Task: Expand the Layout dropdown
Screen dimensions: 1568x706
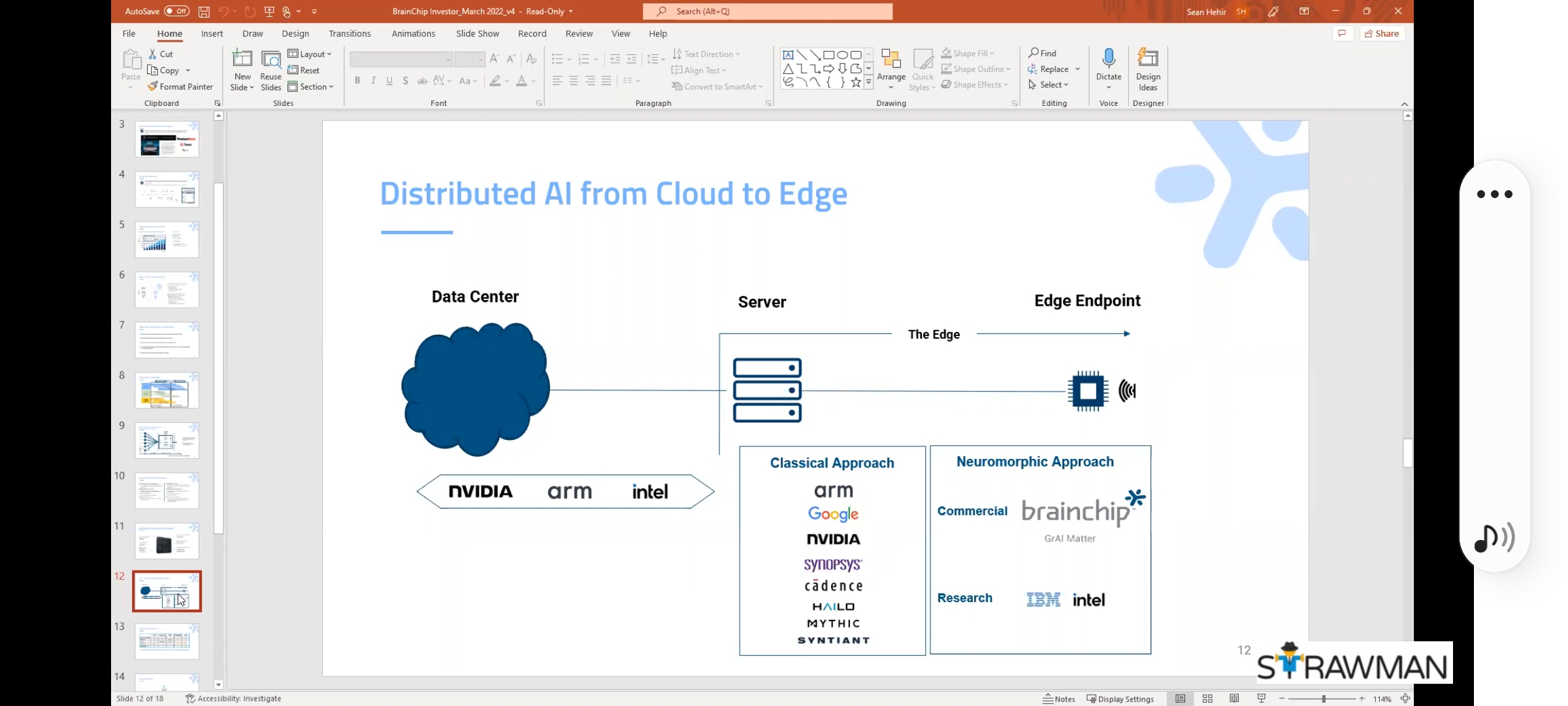Action: 310,54
